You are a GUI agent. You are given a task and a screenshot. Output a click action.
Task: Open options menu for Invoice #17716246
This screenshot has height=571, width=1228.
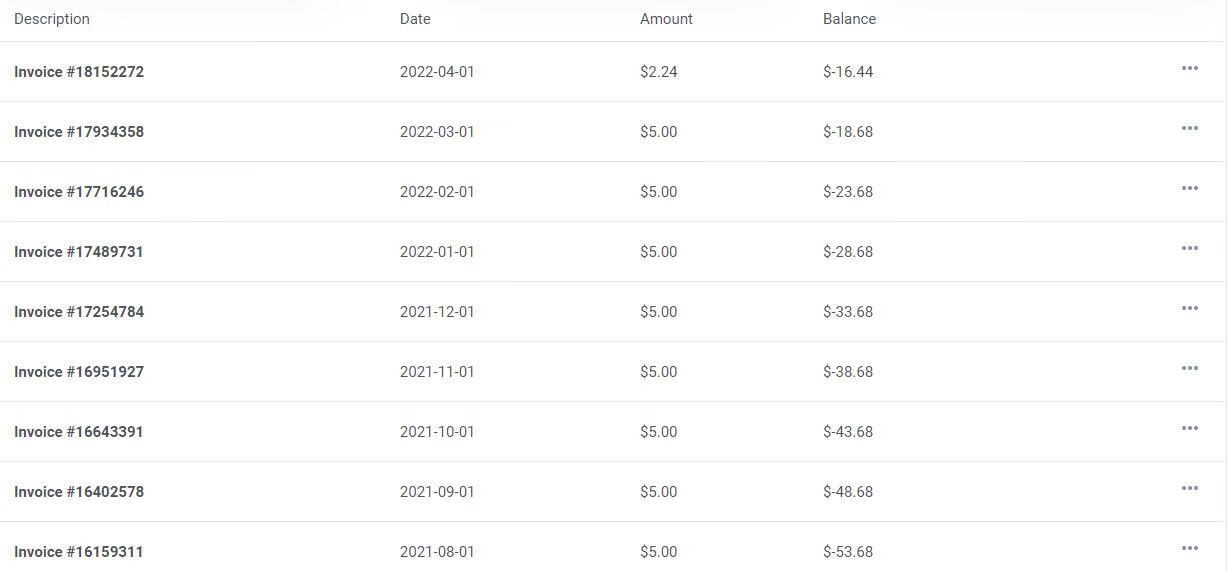[x=1189, y=189]
